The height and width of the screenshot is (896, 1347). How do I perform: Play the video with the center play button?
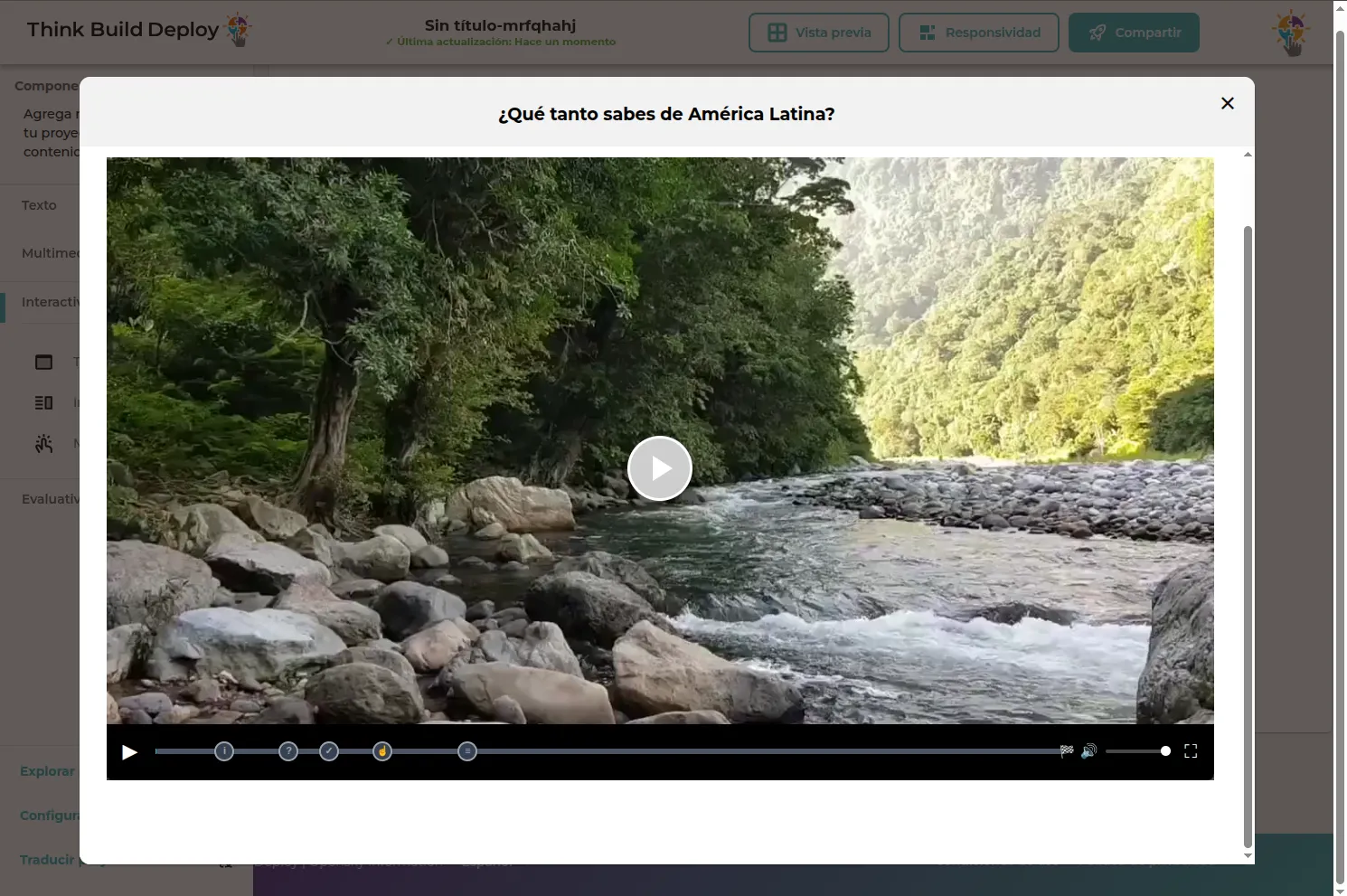(660, 468)
